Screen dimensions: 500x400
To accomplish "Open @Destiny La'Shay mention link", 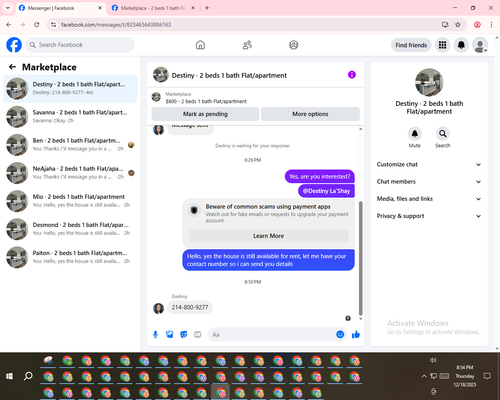I will pyautogui.click(x=326, y=191).
